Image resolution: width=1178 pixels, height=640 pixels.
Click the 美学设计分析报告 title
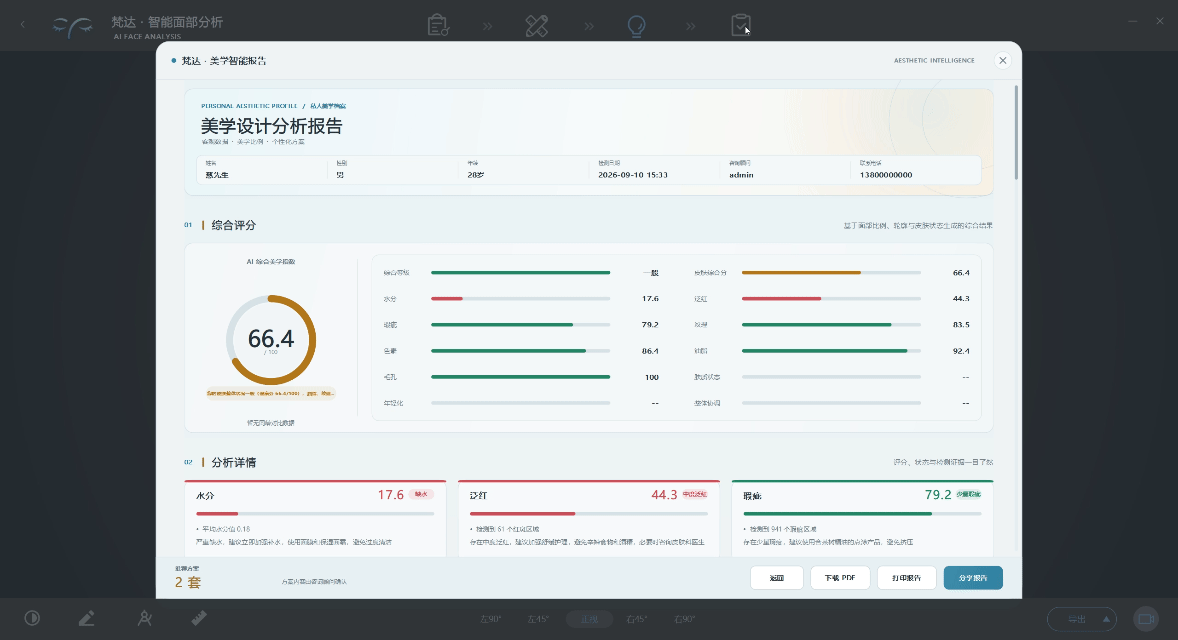coord(271,125)
